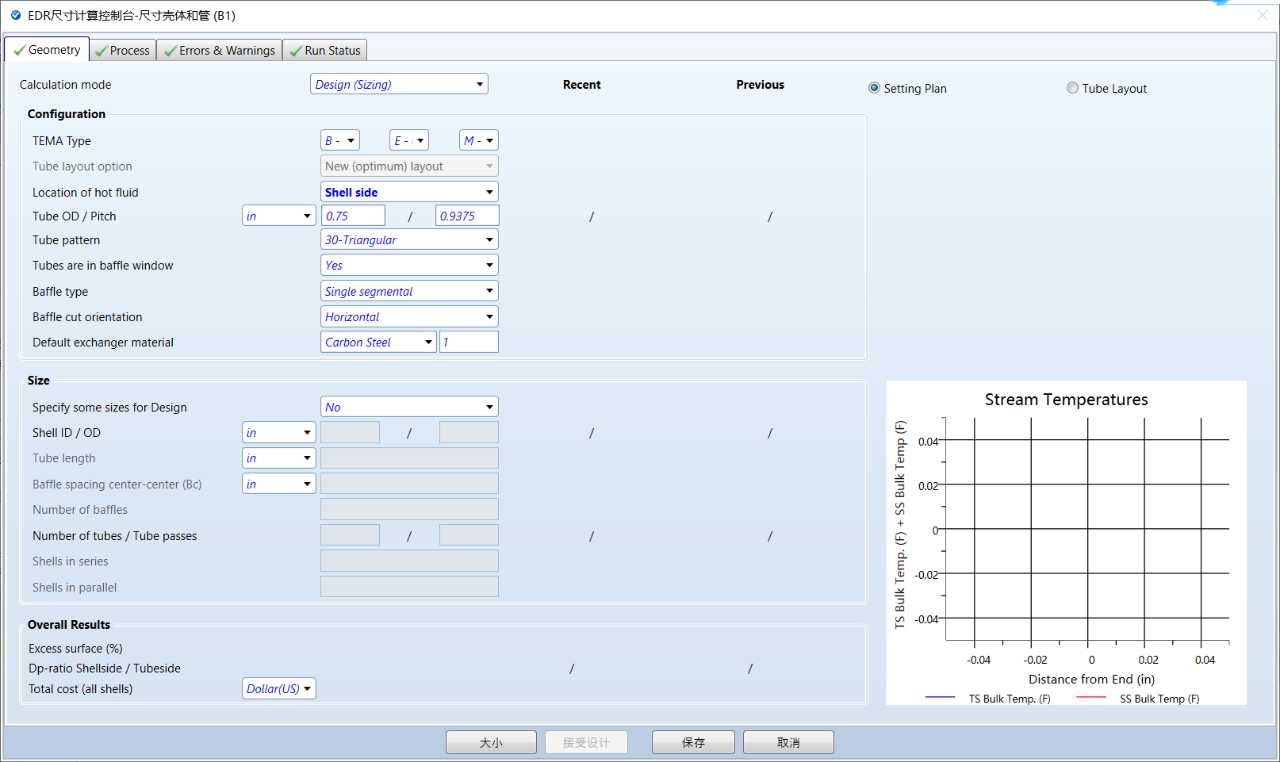Open the Calculation mode dropdown
Viewport: 1280px width, 762px height.
click(399, 84)
